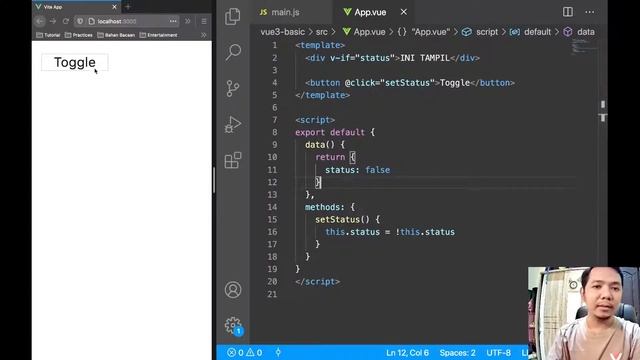Open browser toolbar overflow chevron
The image size is (640, 360).
pyautogui.click(x=188, y=21)
